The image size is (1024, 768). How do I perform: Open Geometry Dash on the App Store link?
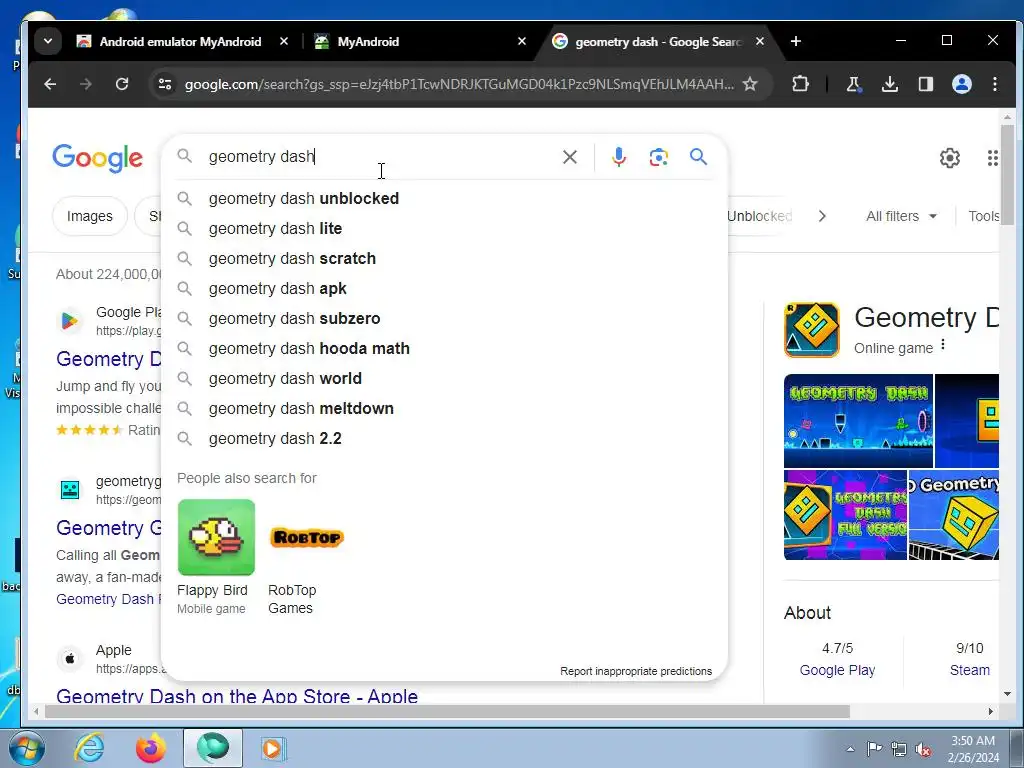coord(237,696)
